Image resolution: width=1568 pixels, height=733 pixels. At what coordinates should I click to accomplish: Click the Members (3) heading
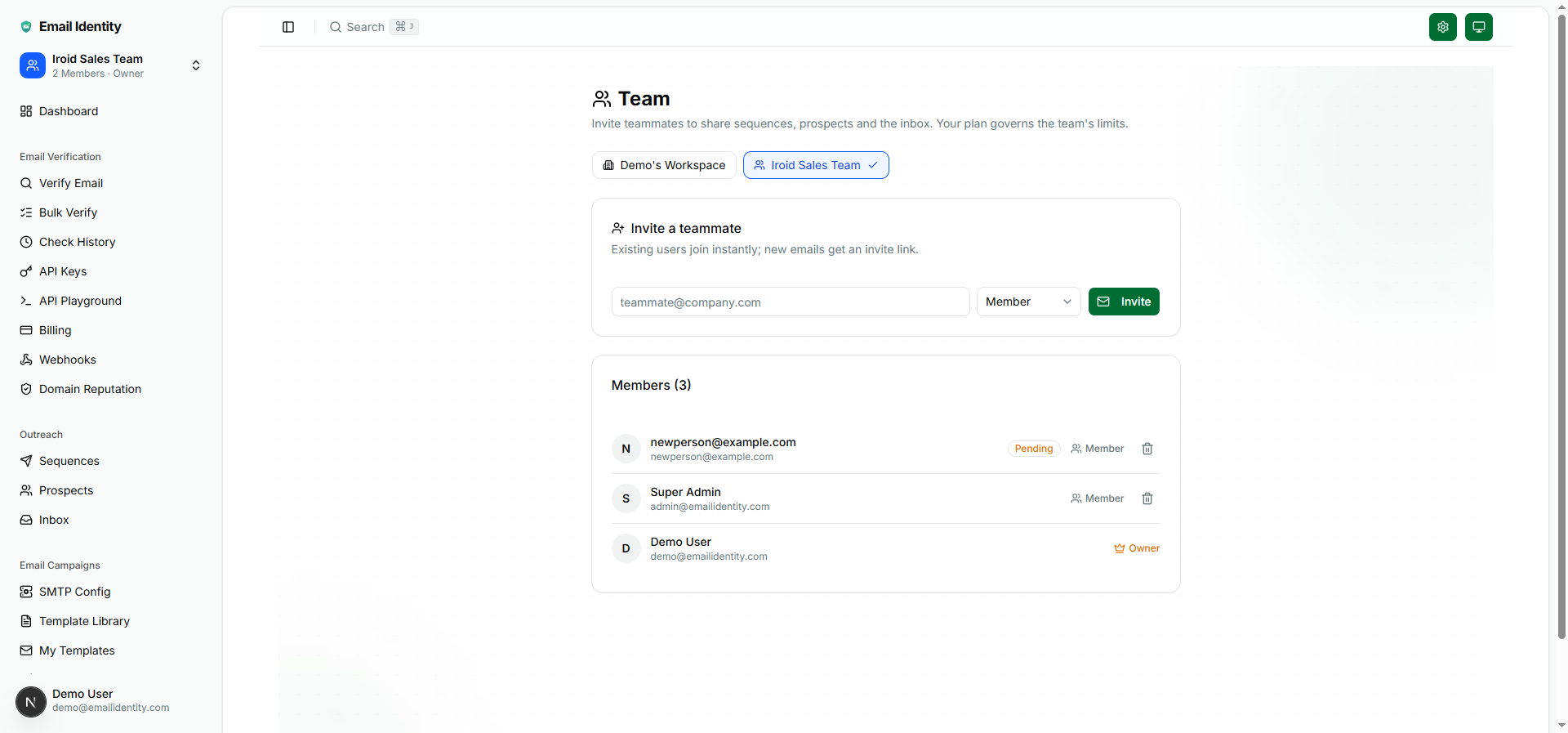[651, 385]
